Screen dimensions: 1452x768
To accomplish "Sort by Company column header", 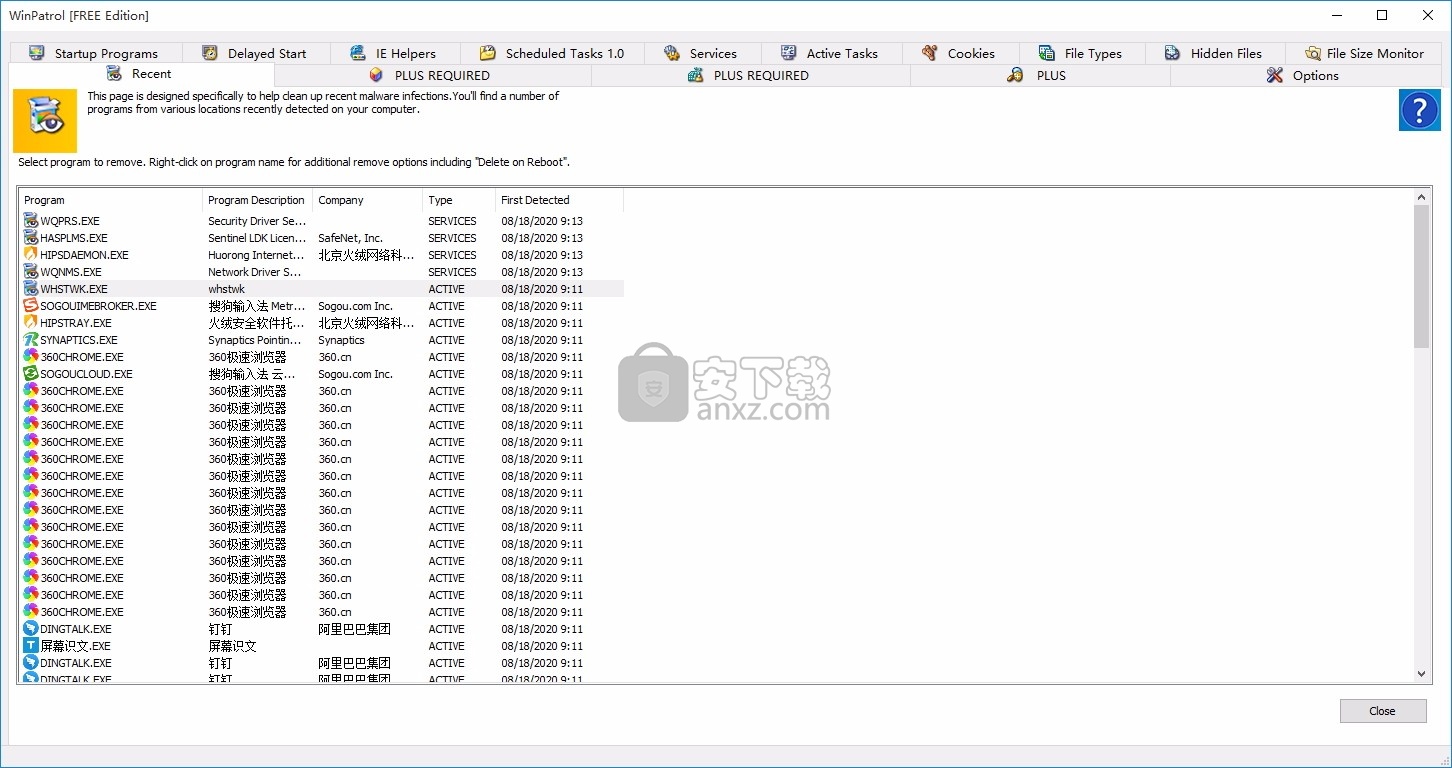I will [x=367, y=200].
